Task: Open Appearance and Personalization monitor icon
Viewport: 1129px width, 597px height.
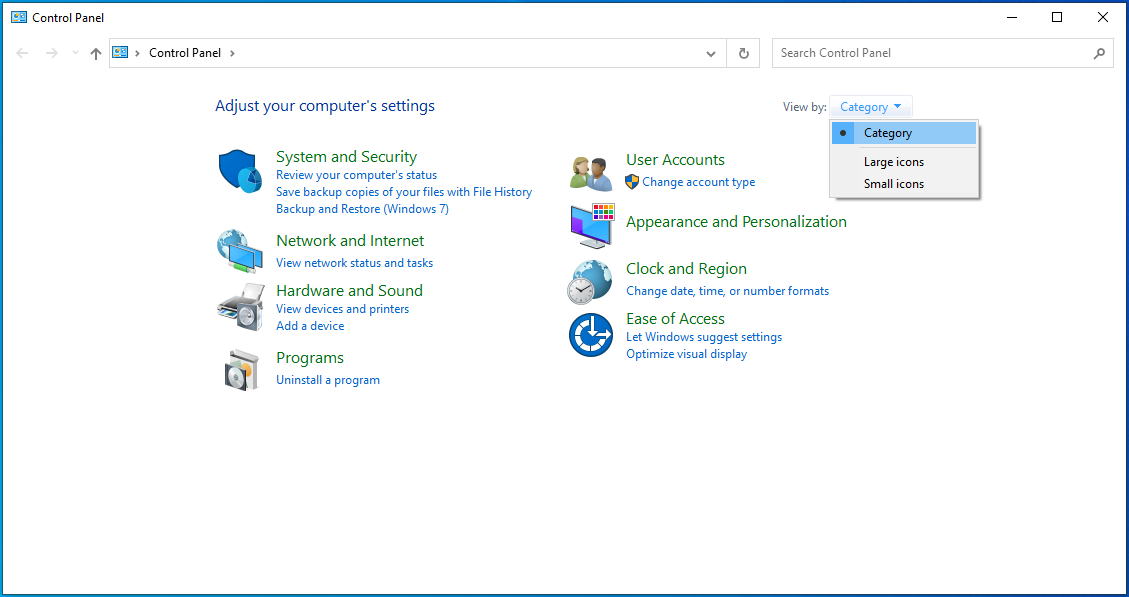Action: point(591,226)
